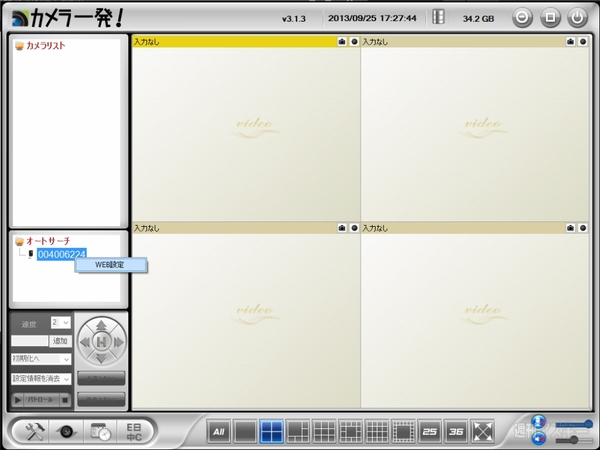
Task: Click the オートサーチ folder node
Action: click(x=48, y=241)
